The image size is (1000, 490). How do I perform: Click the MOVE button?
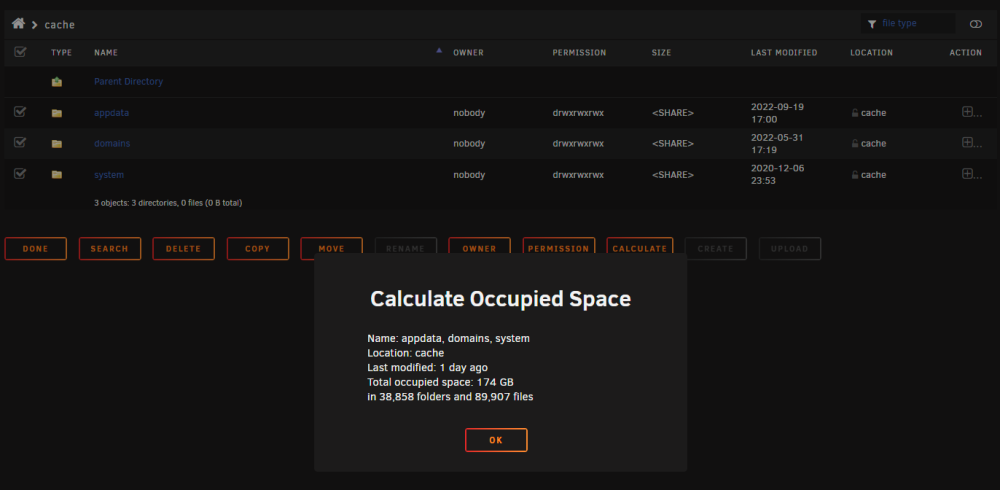(332, 248)
